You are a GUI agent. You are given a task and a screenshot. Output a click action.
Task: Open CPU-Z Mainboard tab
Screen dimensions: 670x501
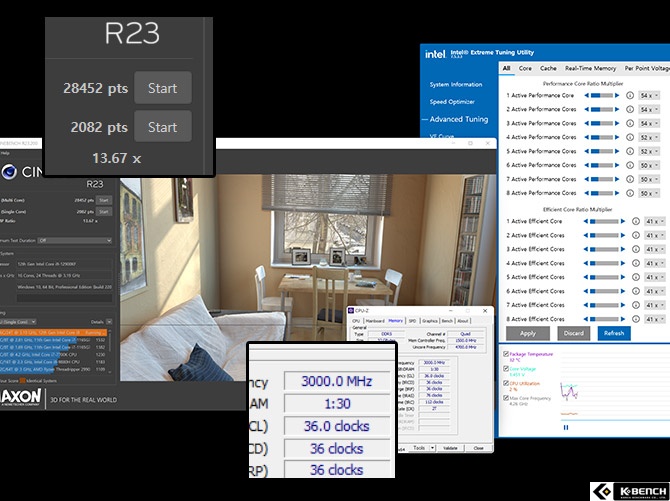tap(375, 321)
